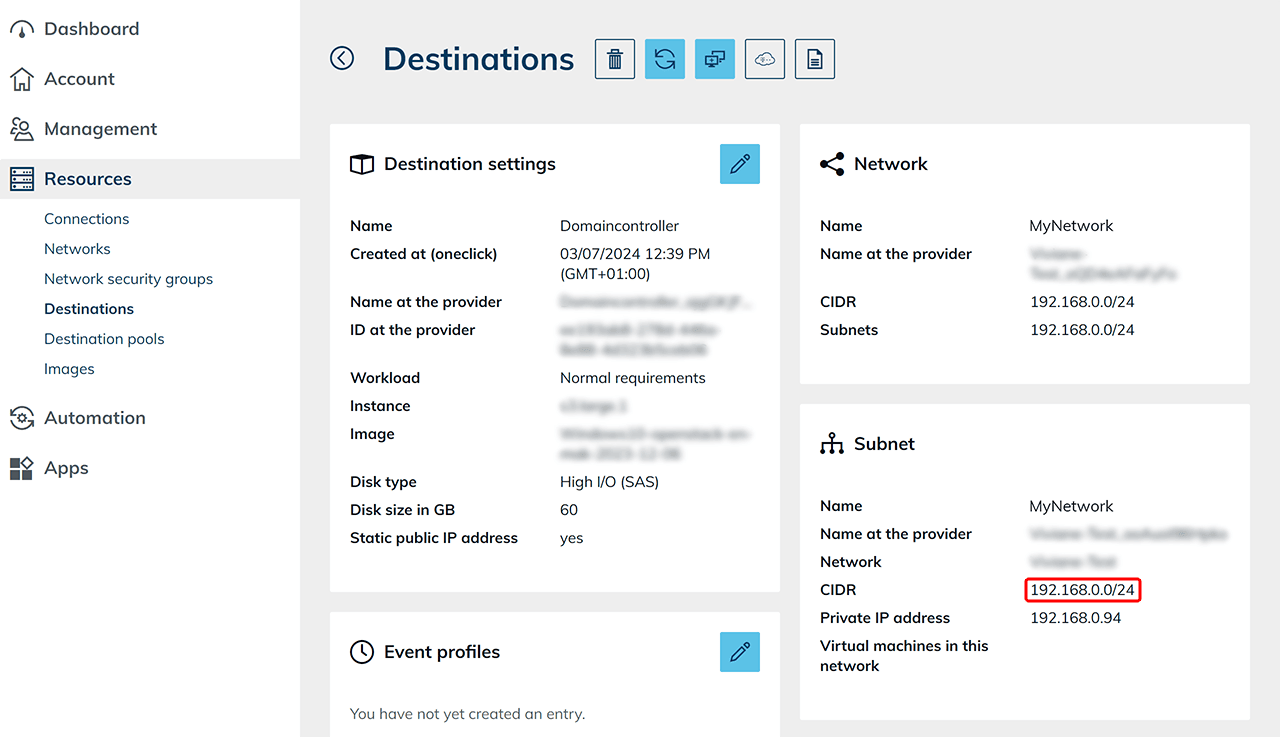
Task: Select Destination pools in sidebar
Action: pyautogui.click(x=104, y=339)
